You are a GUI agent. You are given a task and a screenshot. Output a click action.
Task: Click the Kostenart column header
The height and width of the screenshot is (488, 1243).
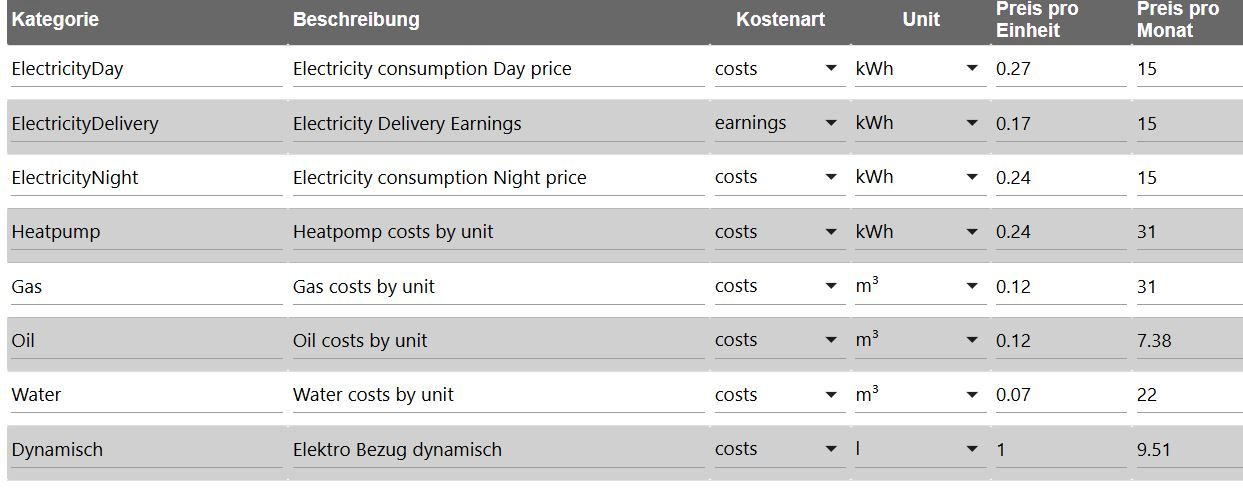tap(780, 19)
